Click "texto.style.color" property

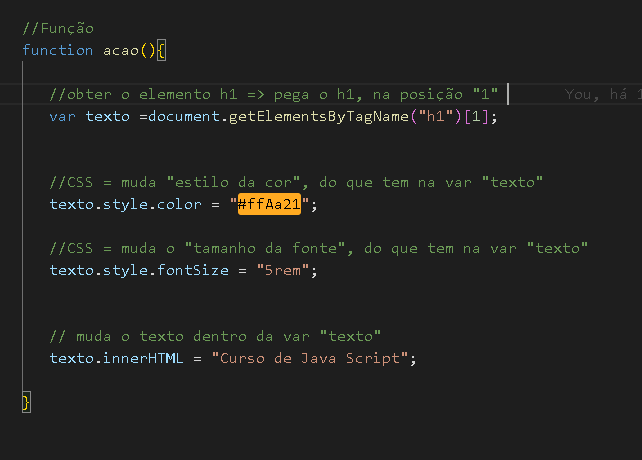[x=126, y=204]
